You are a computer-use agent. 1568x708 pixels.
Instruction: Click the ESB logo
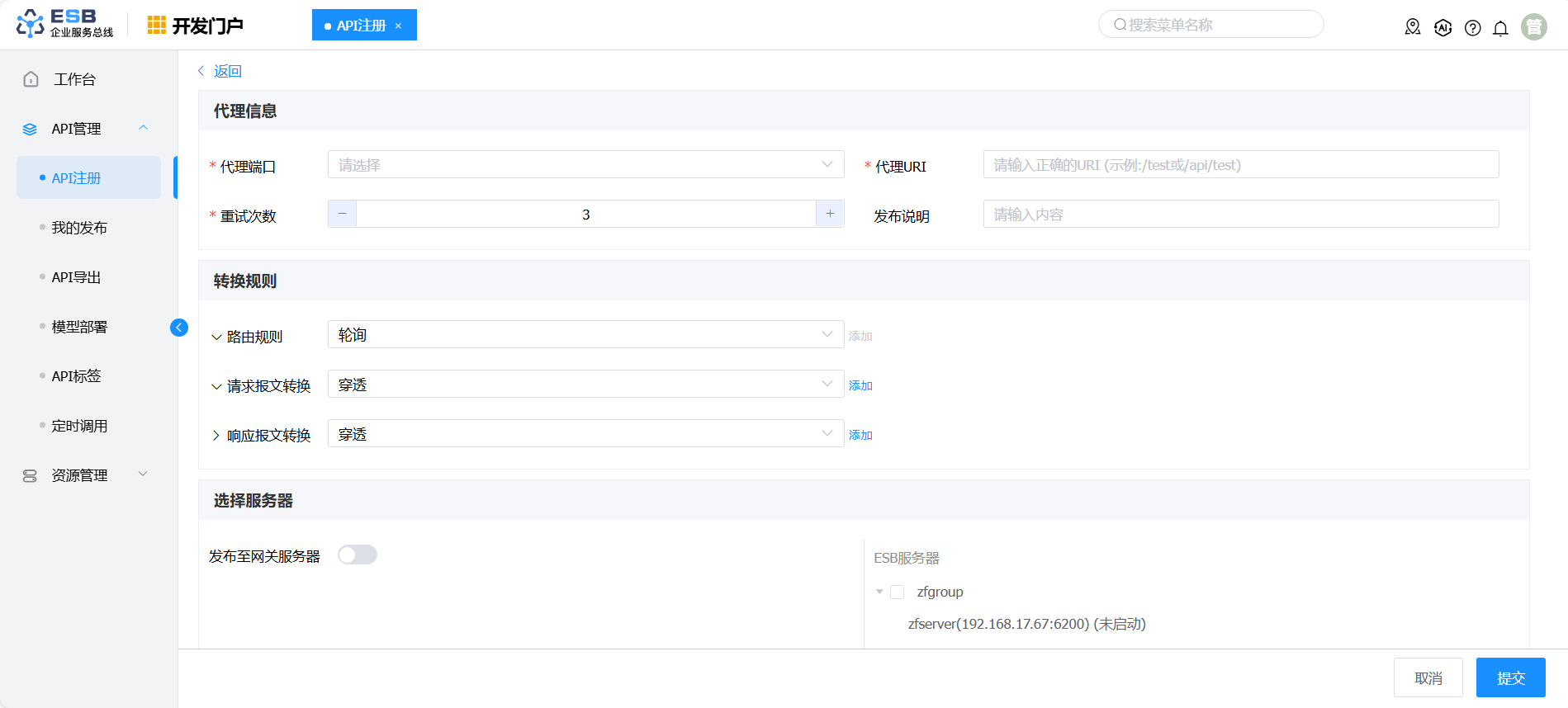point(64,24)
